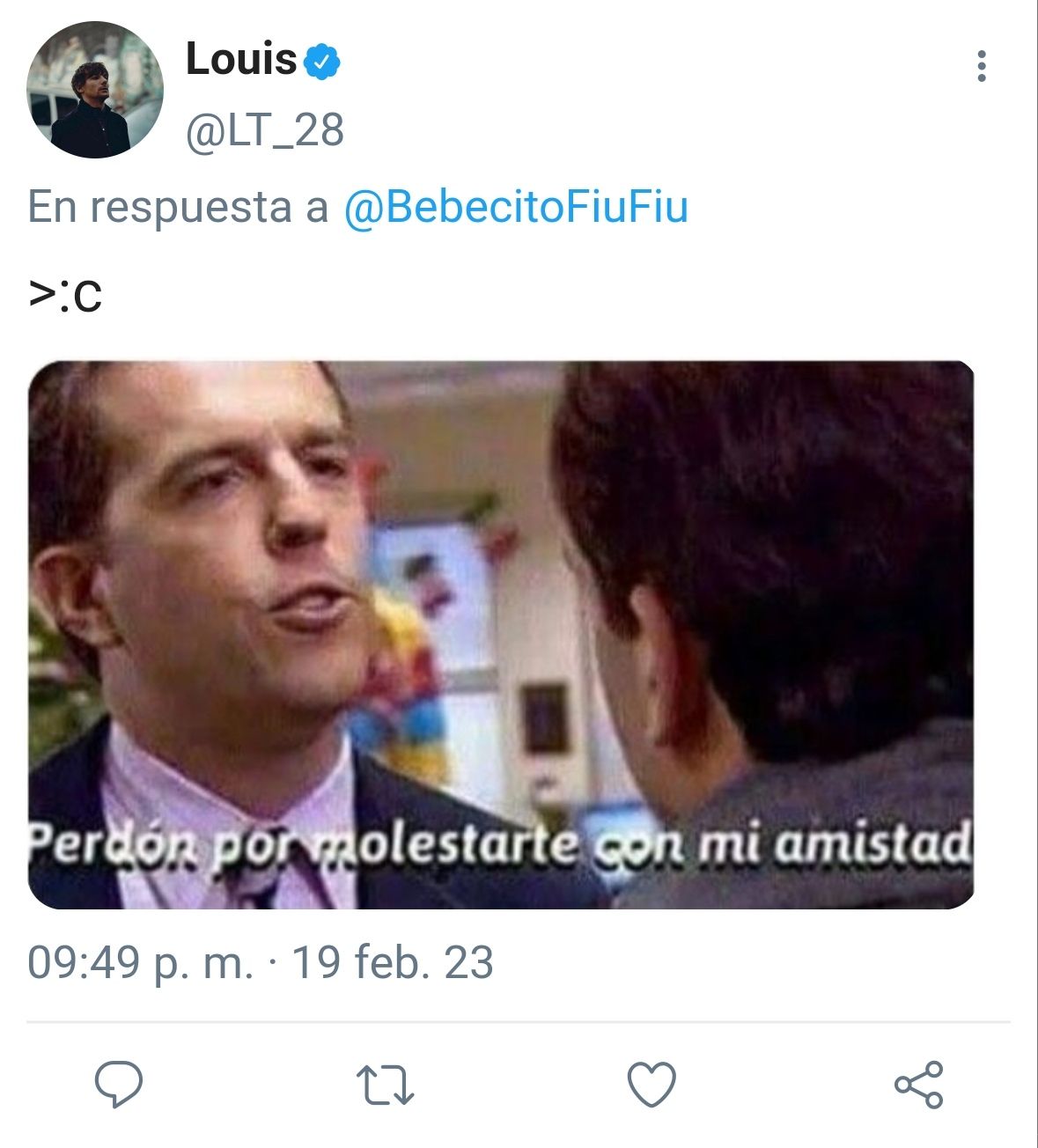This screenshot has height=1148, width=1038.
Task: Click the meme caption "Perdón por molestarte"
Action: pos(304,845)
